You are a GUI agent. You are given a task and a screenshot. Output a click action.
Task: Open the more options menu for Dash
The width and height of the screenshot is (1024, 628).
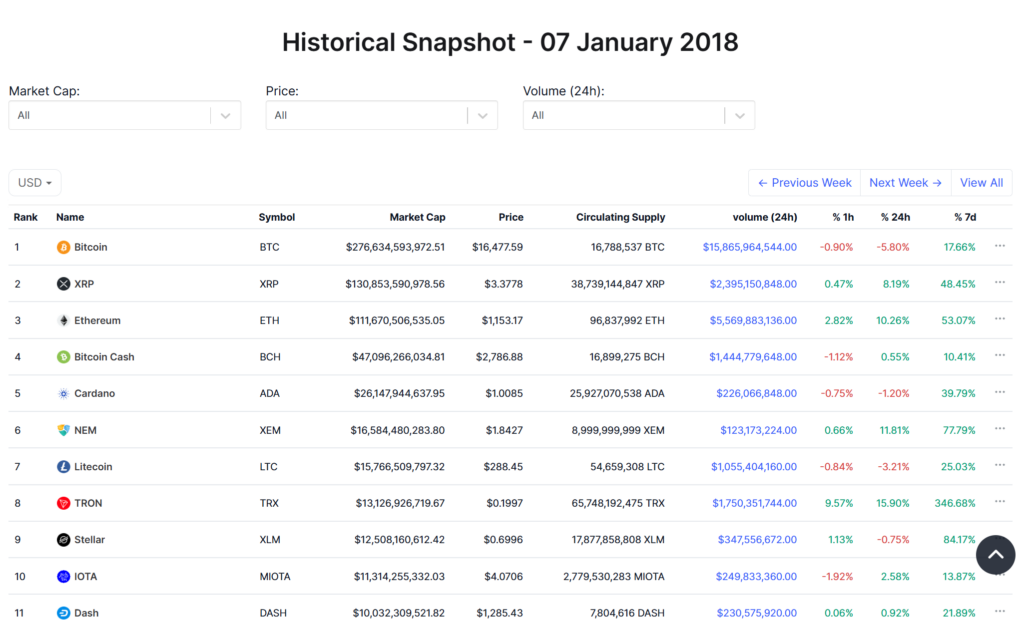(1000, 612)
